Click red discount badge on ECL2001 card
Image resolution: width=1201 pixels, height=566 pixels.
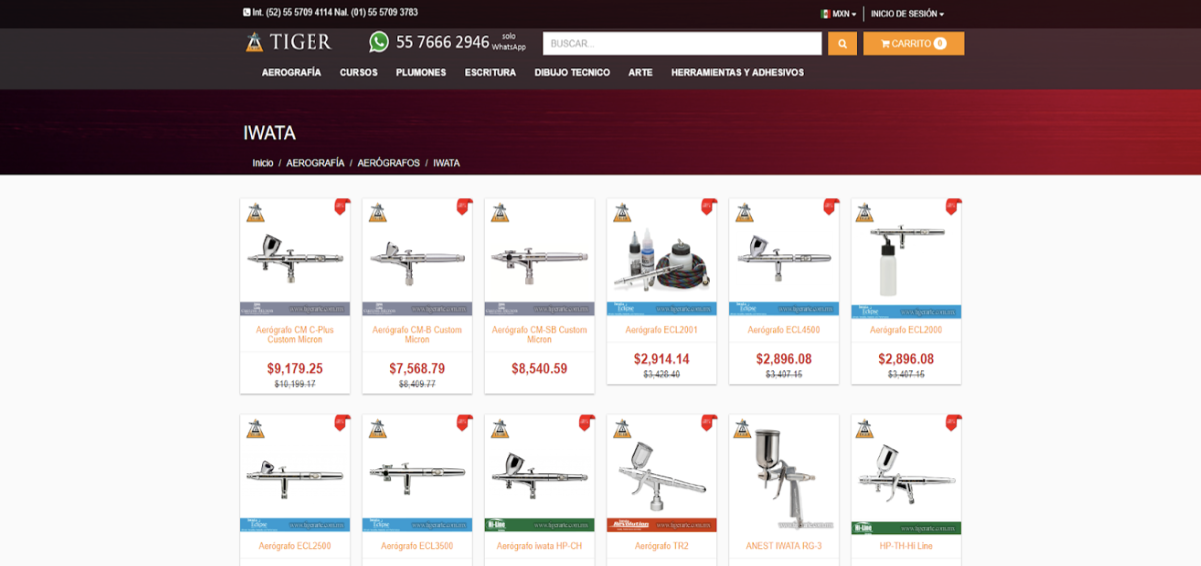click(x=708, y=206)
